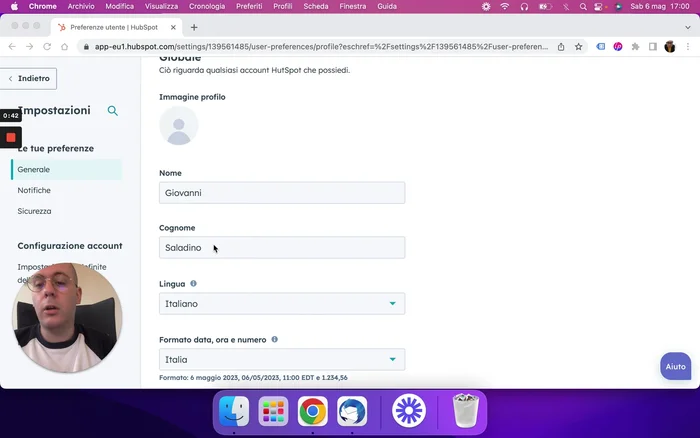Click the profile image avatar placeholder
Screen dimensions: 700x438
click(x=179, y=126)
